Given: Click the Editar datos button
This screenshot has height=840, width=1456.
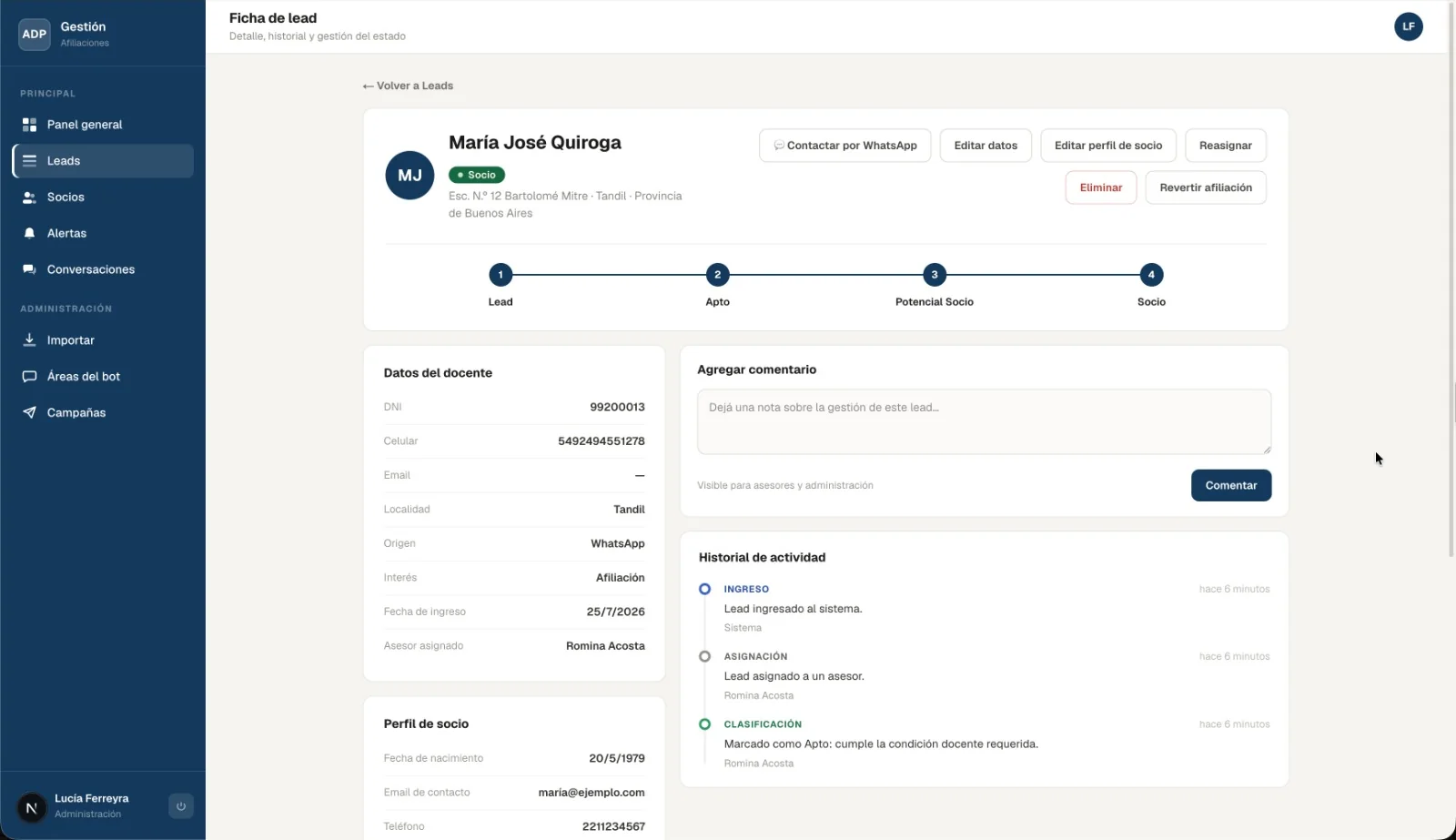Looking at the screenshot, I should 986,146.
